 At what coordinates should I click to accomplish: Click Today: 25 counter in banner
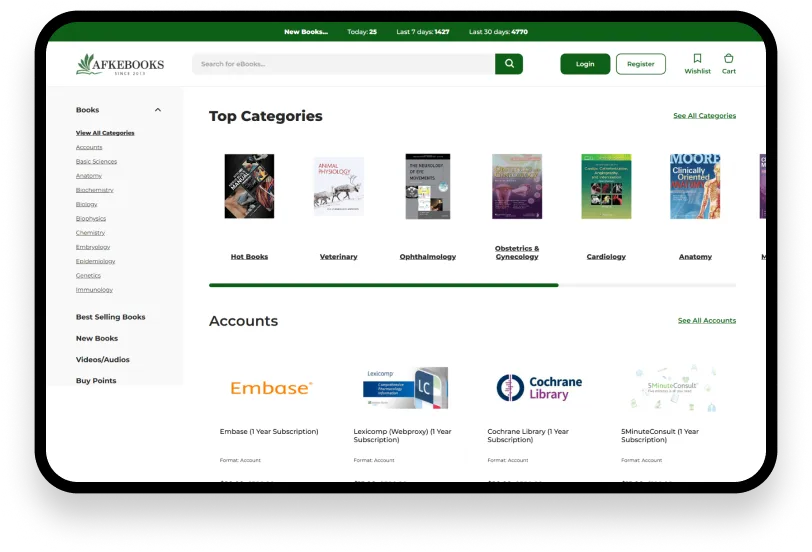(362, 32)
